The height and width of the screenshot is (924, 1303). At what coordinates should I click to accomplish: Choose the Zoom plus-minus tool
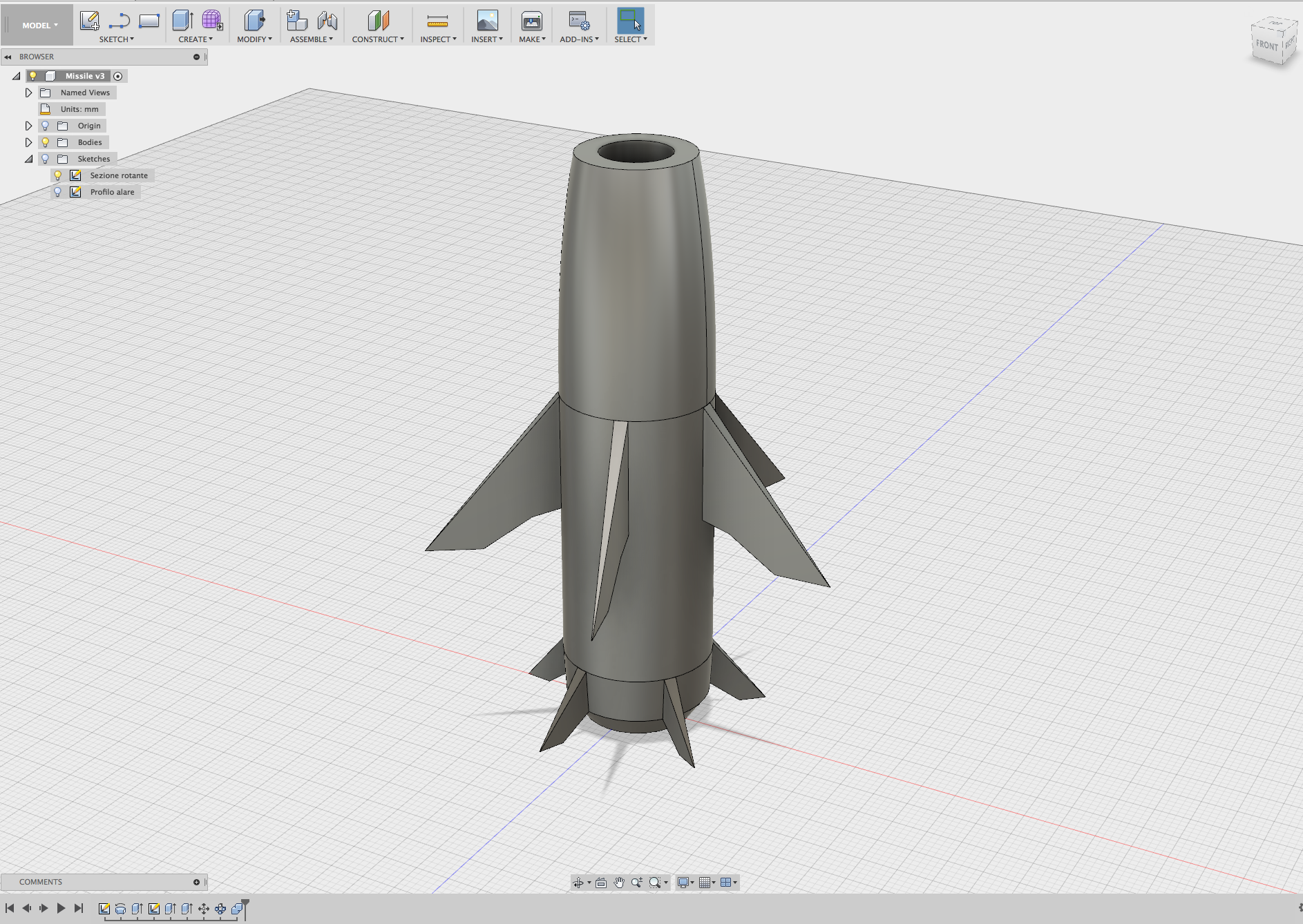coord(637,883)
